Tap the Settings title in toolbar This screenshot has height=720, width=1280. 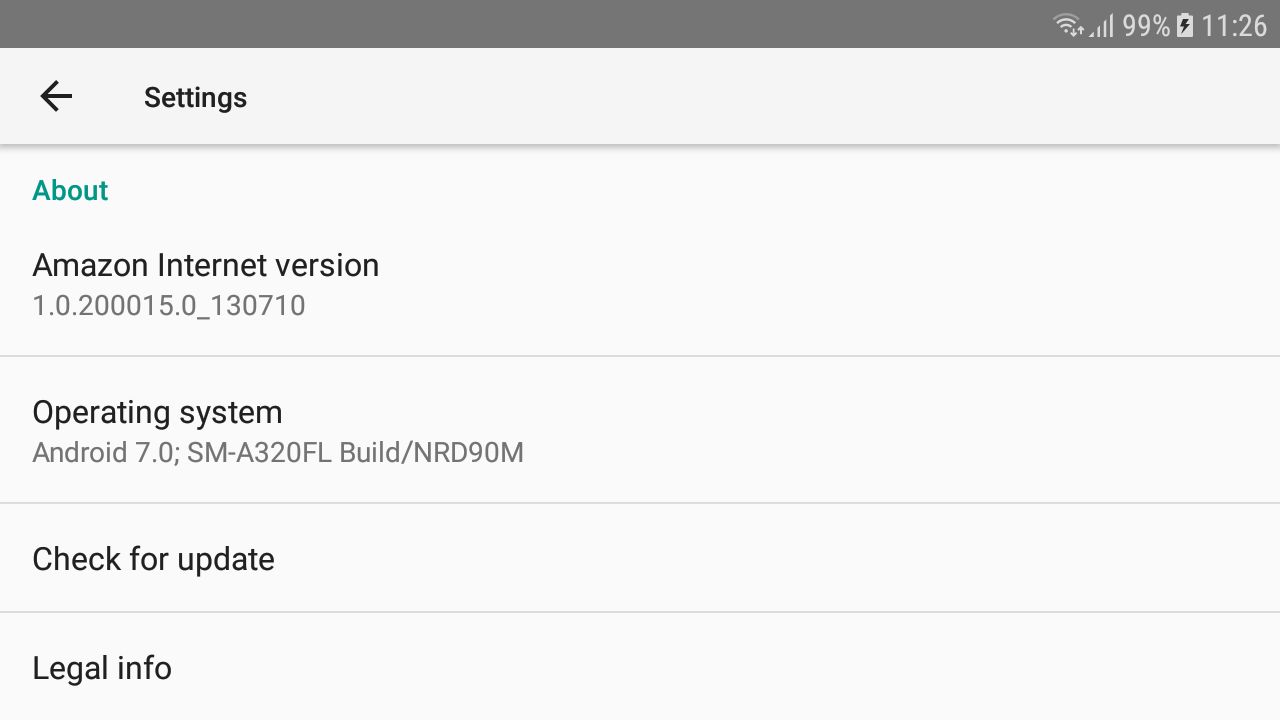pyautogui.click(x=195, y=97)
